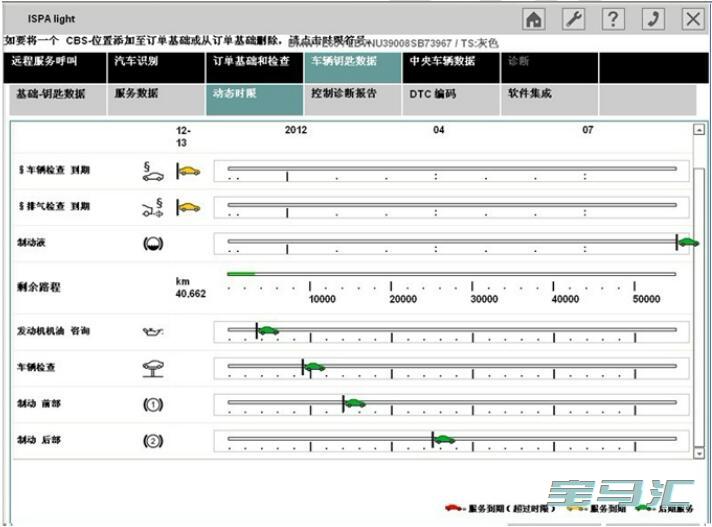Click the vehicle check lift icon
This screenshot has height=527, width=712.
153,369
